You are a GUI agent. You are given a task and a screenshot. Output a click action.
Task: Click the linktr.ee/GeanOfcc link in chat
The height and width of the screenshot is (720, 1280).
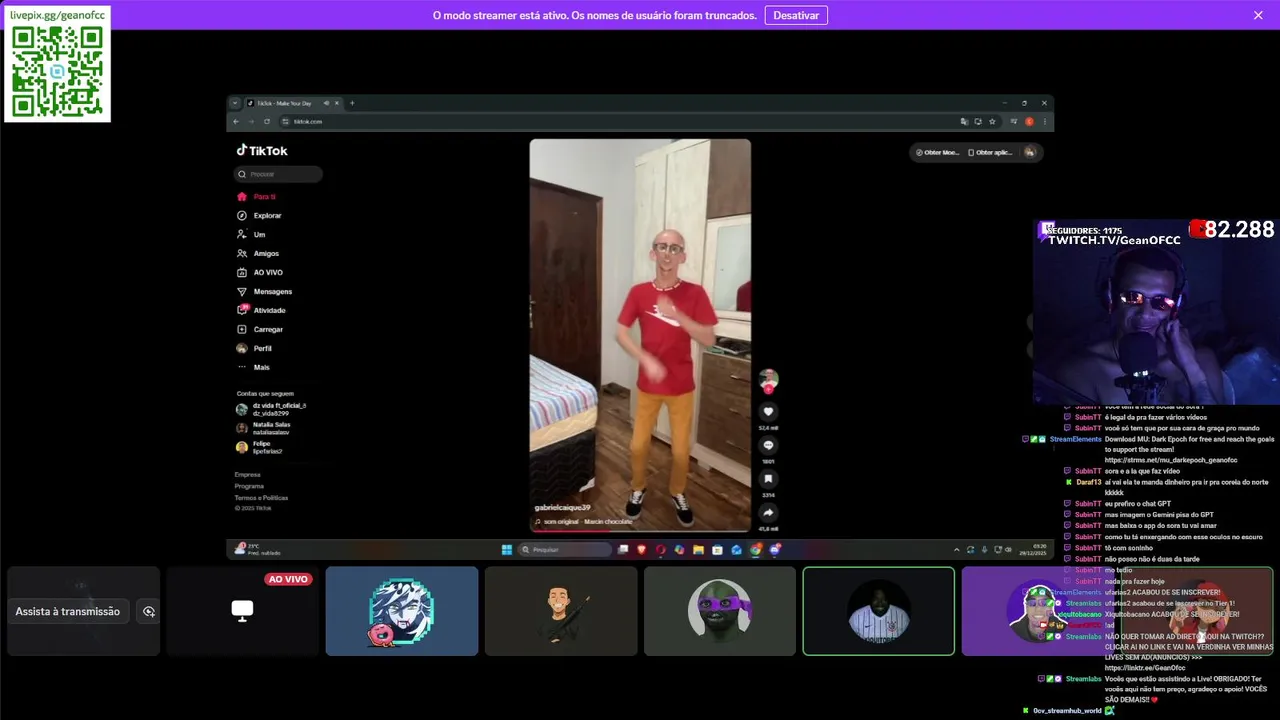pos(1145,668)
